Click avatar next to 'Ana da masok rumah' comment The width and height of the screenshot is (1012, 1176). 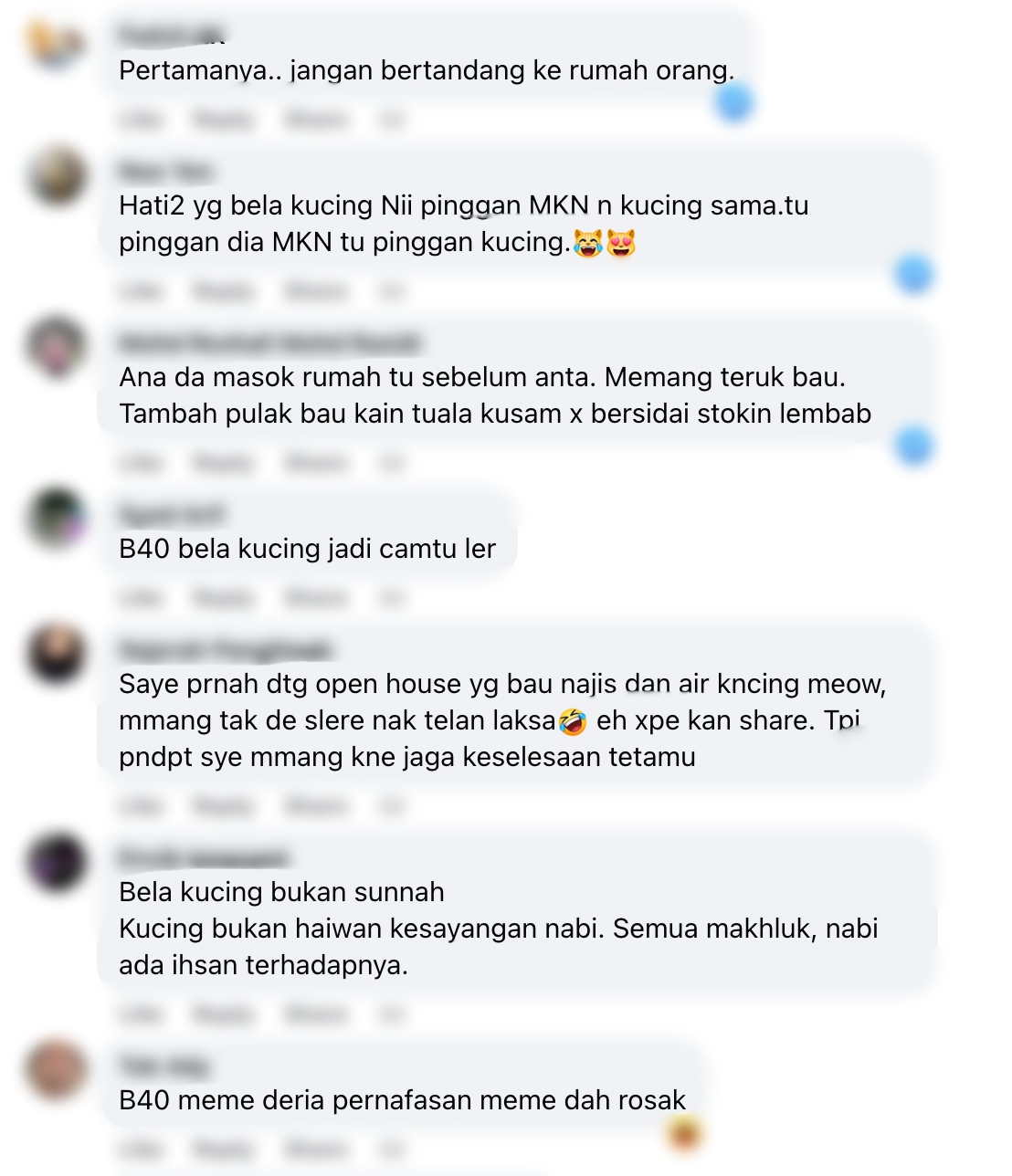point(57,347)
